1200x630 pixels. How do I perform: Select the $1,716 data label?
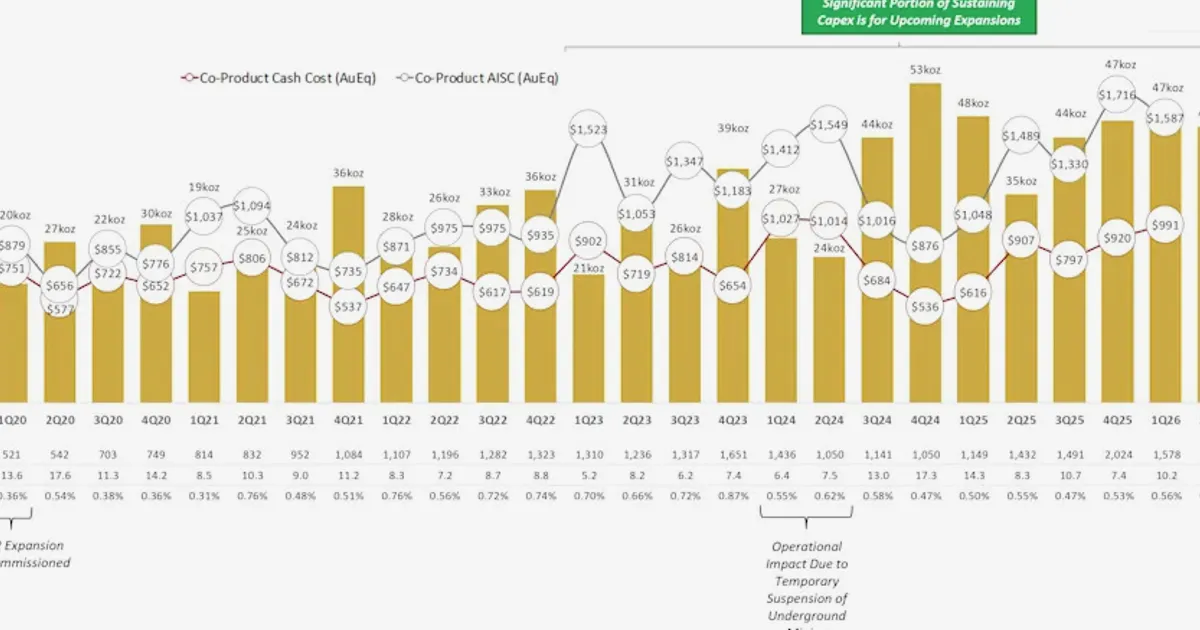coord(1117,96)
